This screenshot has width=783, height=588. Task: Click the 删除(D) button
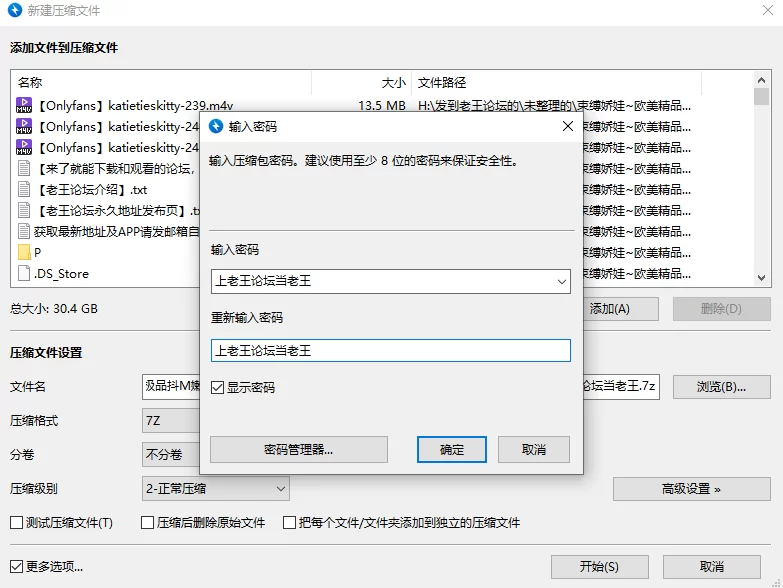point(722,309)
